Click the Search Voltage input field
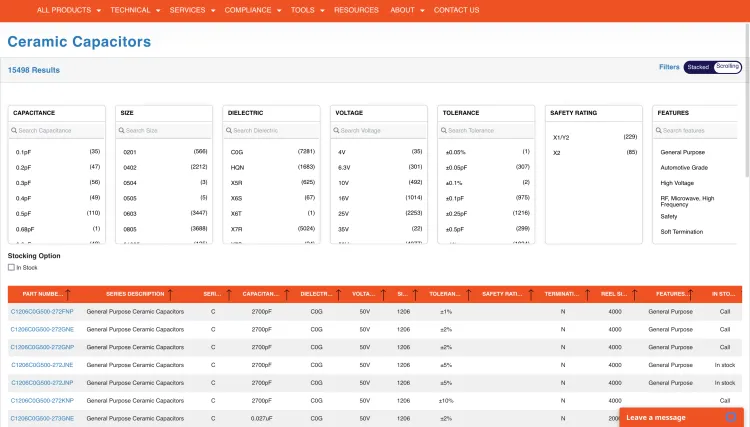This screenshot has width=750, height=427. [379, 131]
